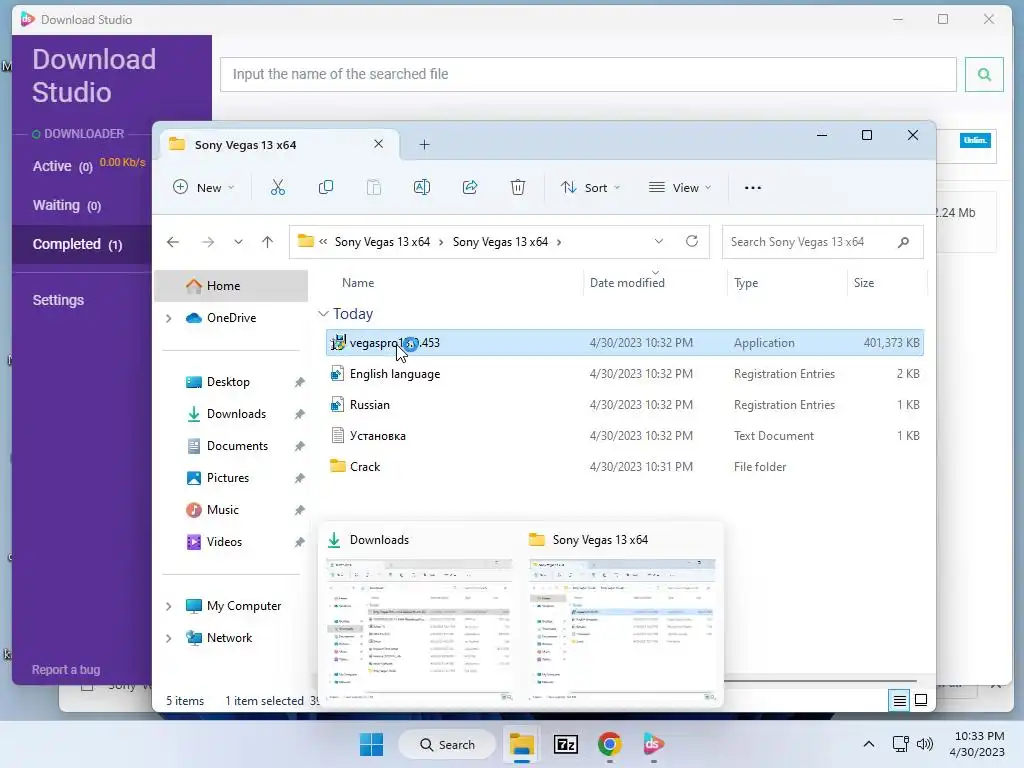1024x768 pixels.
Task: Sort files by Size column header
Action: click(863, 283)
